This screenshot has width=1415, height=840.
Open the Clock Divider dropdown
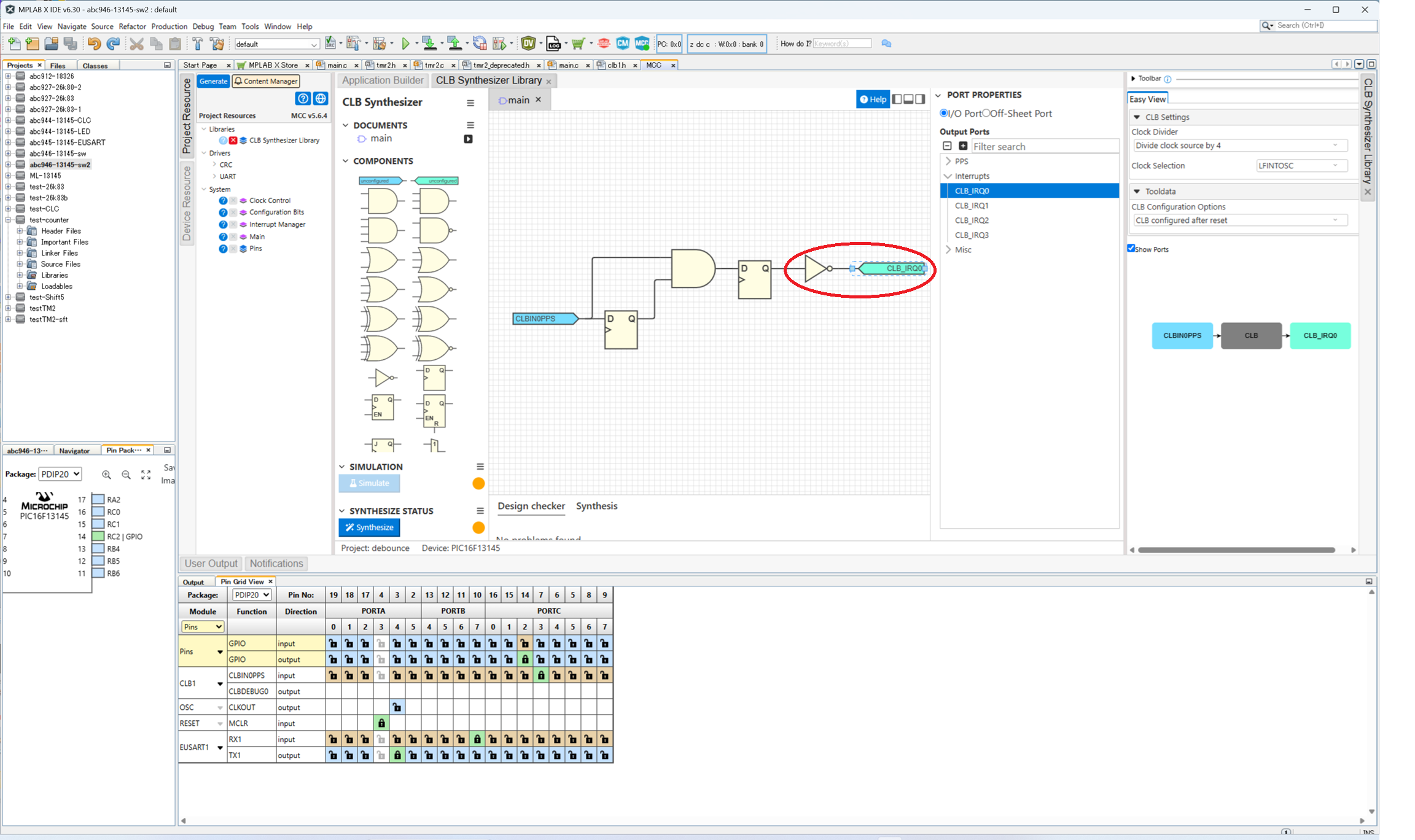point(1239,146)
